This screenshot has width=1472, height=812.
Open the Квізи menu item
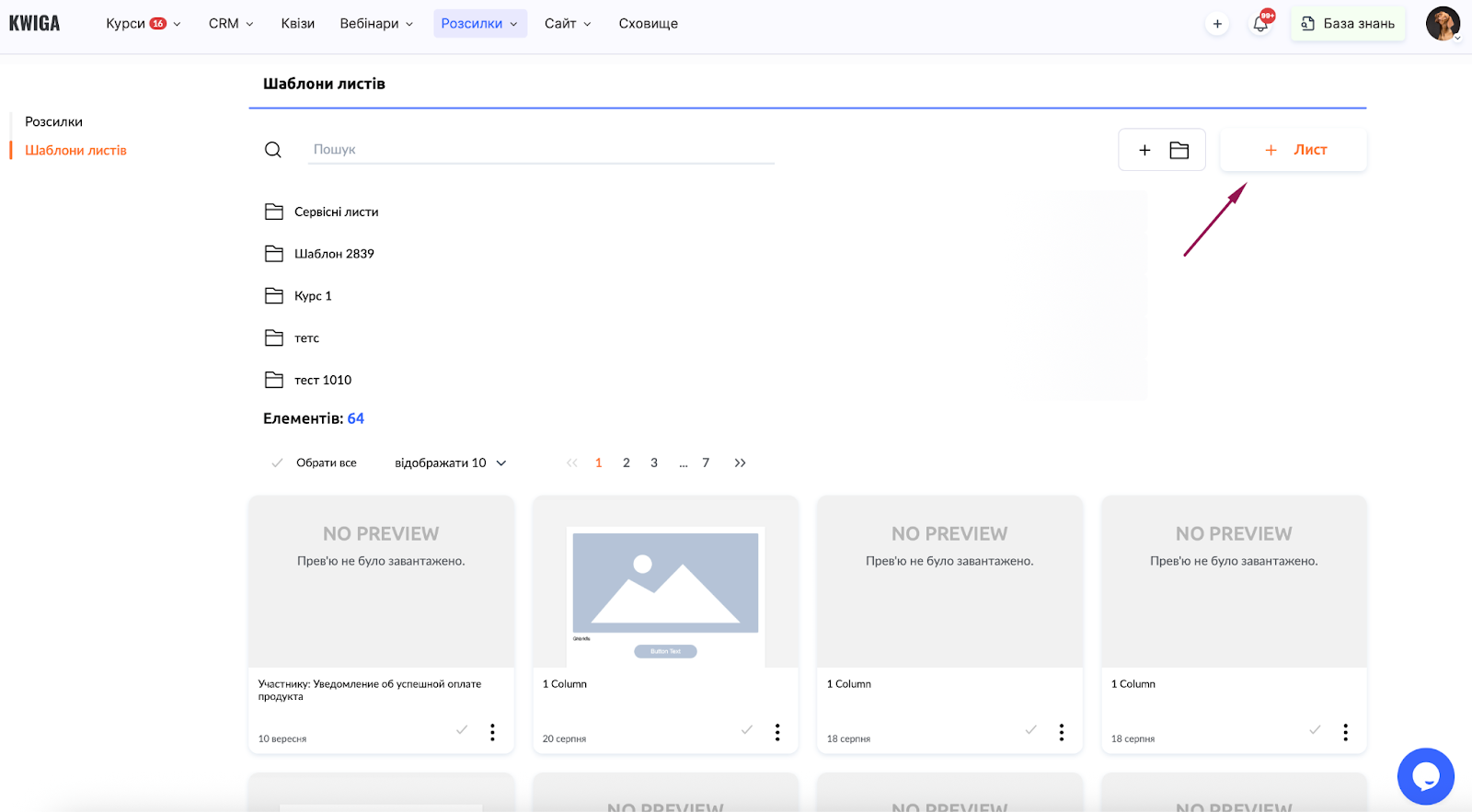tap(297, 24)
